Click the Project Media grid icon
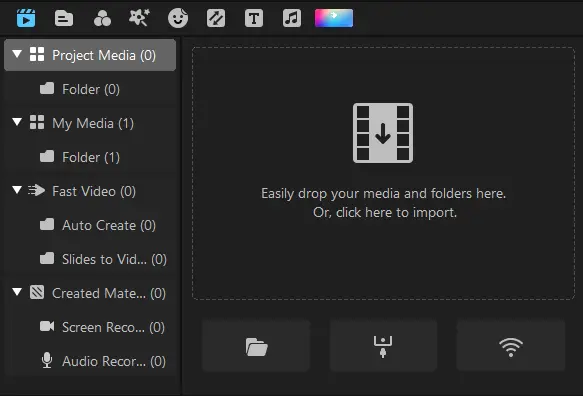Screen dimensions: 583x396 (x=37, y=54)
